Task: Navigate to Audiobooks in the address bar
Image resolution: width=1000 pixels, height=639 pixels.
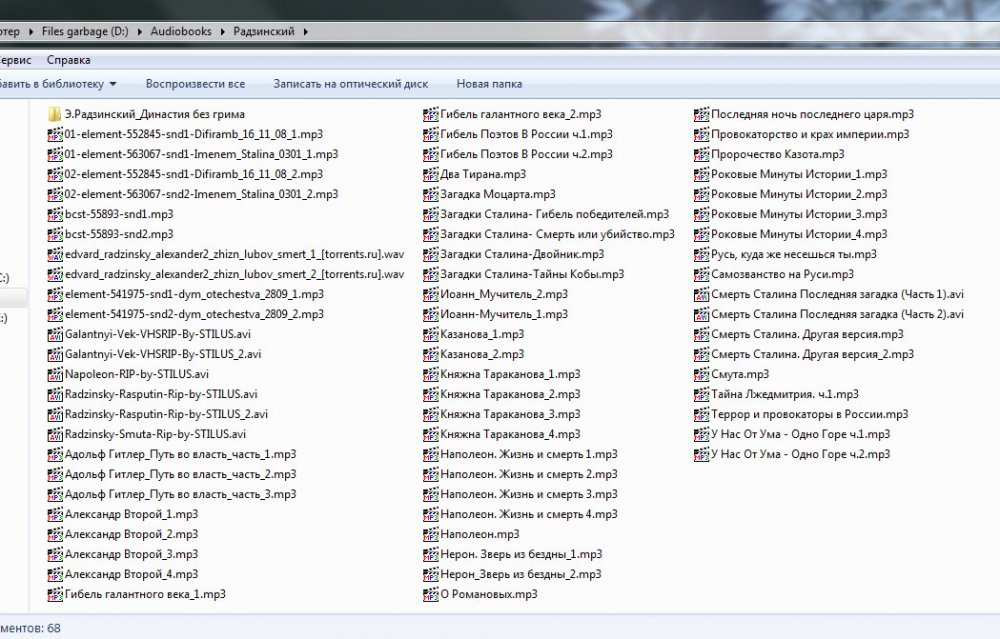Action: click(181, 32)
